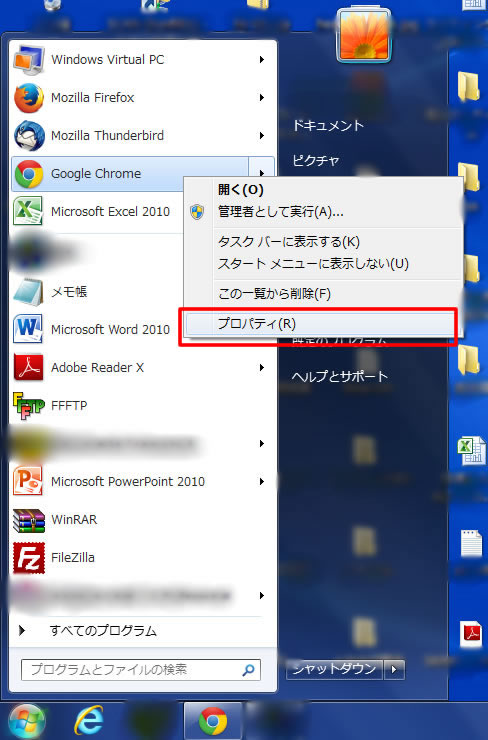The height and width of the screenshot is (740, 488).
Task: Click the シャットダウン button
Action: [334, 669]
